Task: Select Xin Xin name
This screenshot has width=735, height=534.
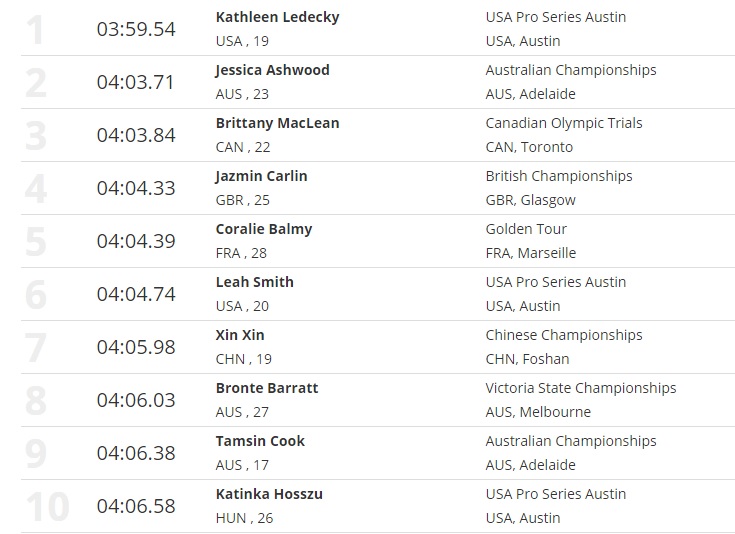Action: pyautogui.click(x=240, y=335)
